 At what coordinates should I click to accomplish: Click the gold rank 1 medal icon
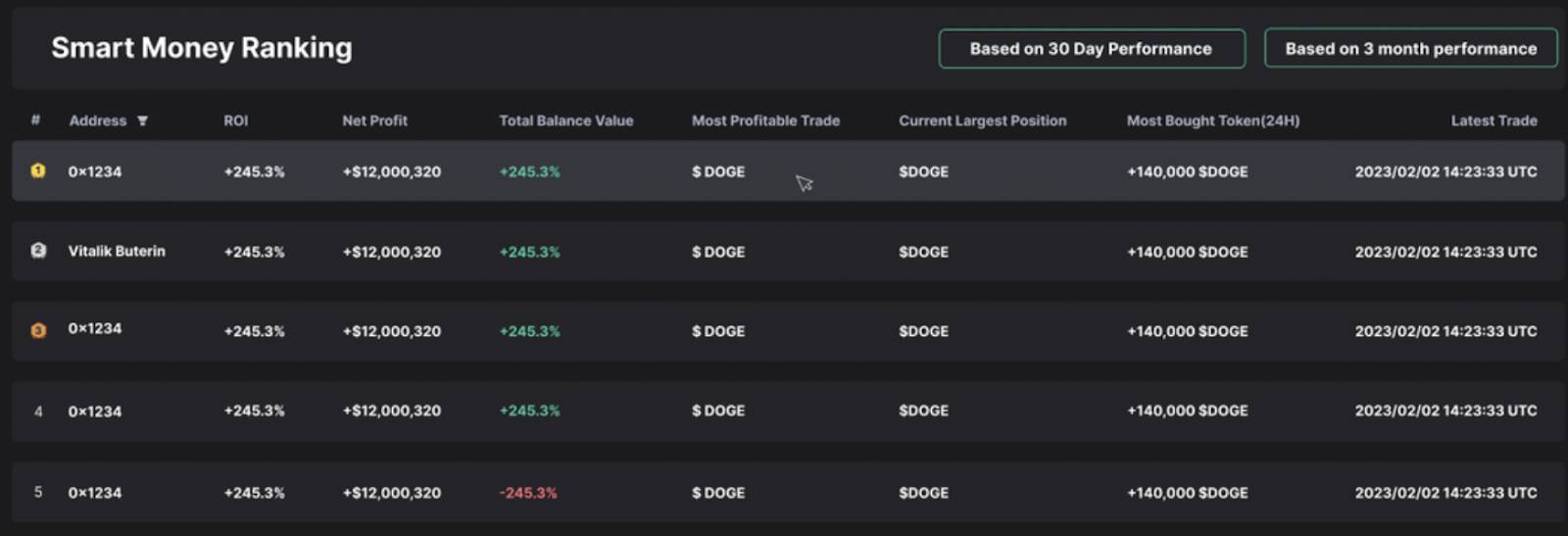coord(38,171)
